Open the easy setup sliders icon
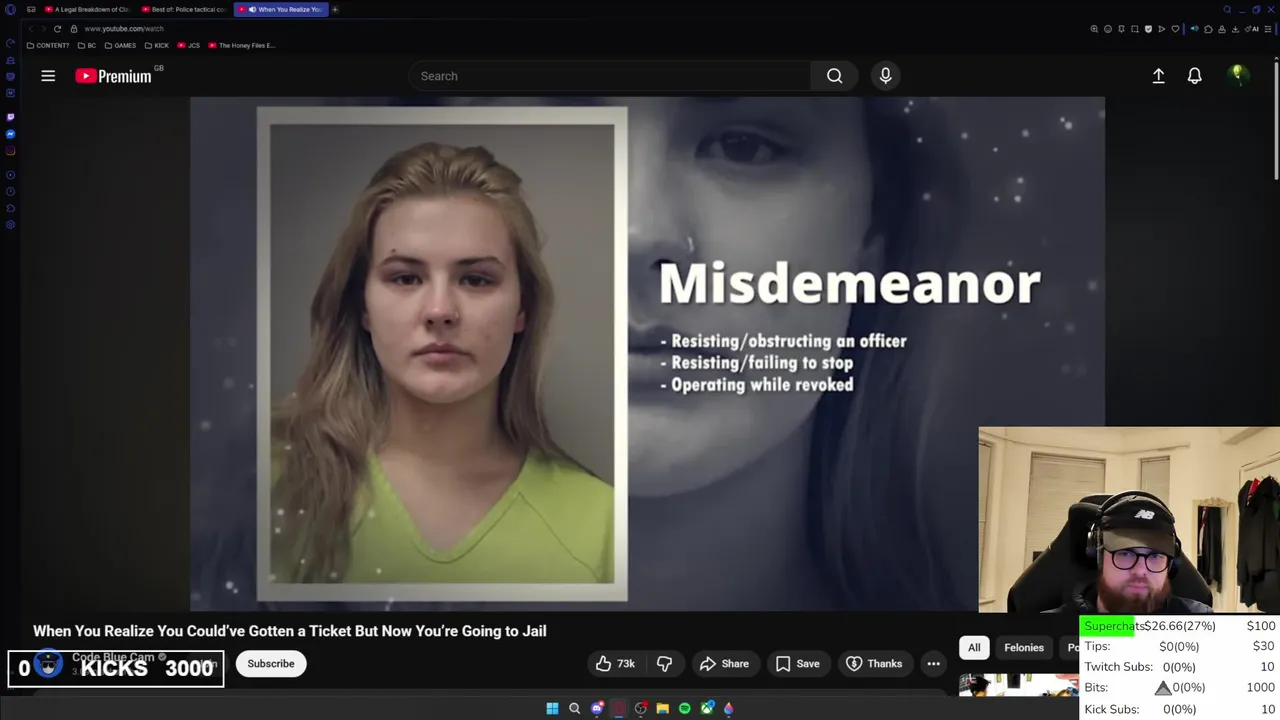The width and height of the screenshot is (1280, 720). tap(1268, 29)
